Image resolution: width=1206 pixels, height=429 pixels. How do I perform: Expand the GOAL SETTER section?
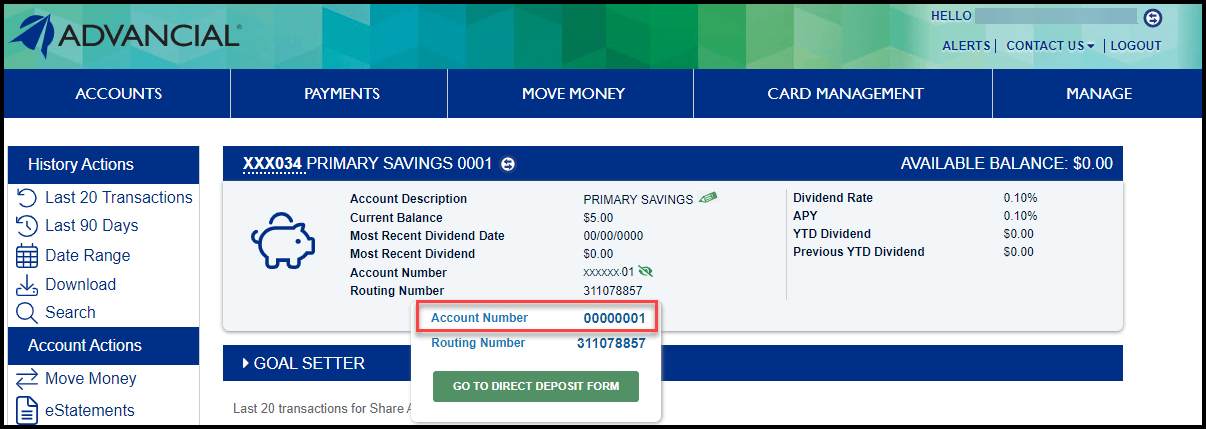pos(304,363)
